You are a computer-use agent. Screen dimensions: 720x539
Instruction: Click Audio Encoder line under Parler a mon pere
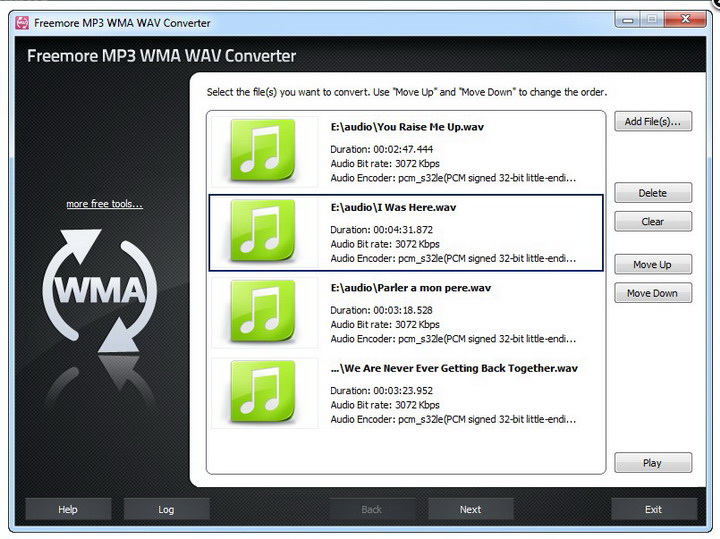coord(453,339)
